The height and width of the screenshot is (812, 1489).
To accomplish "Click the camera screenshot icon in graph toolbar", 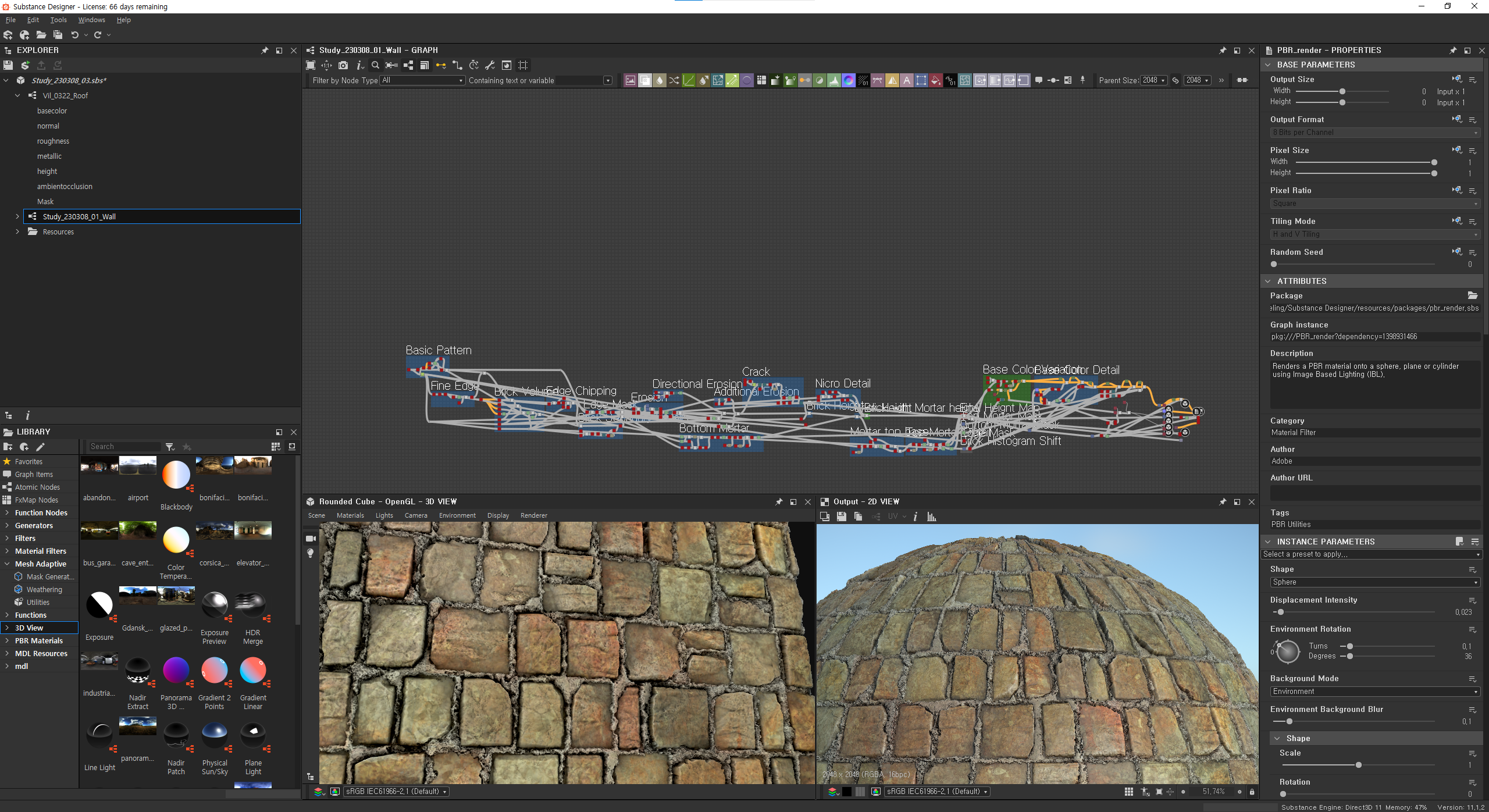I will 343,65.
